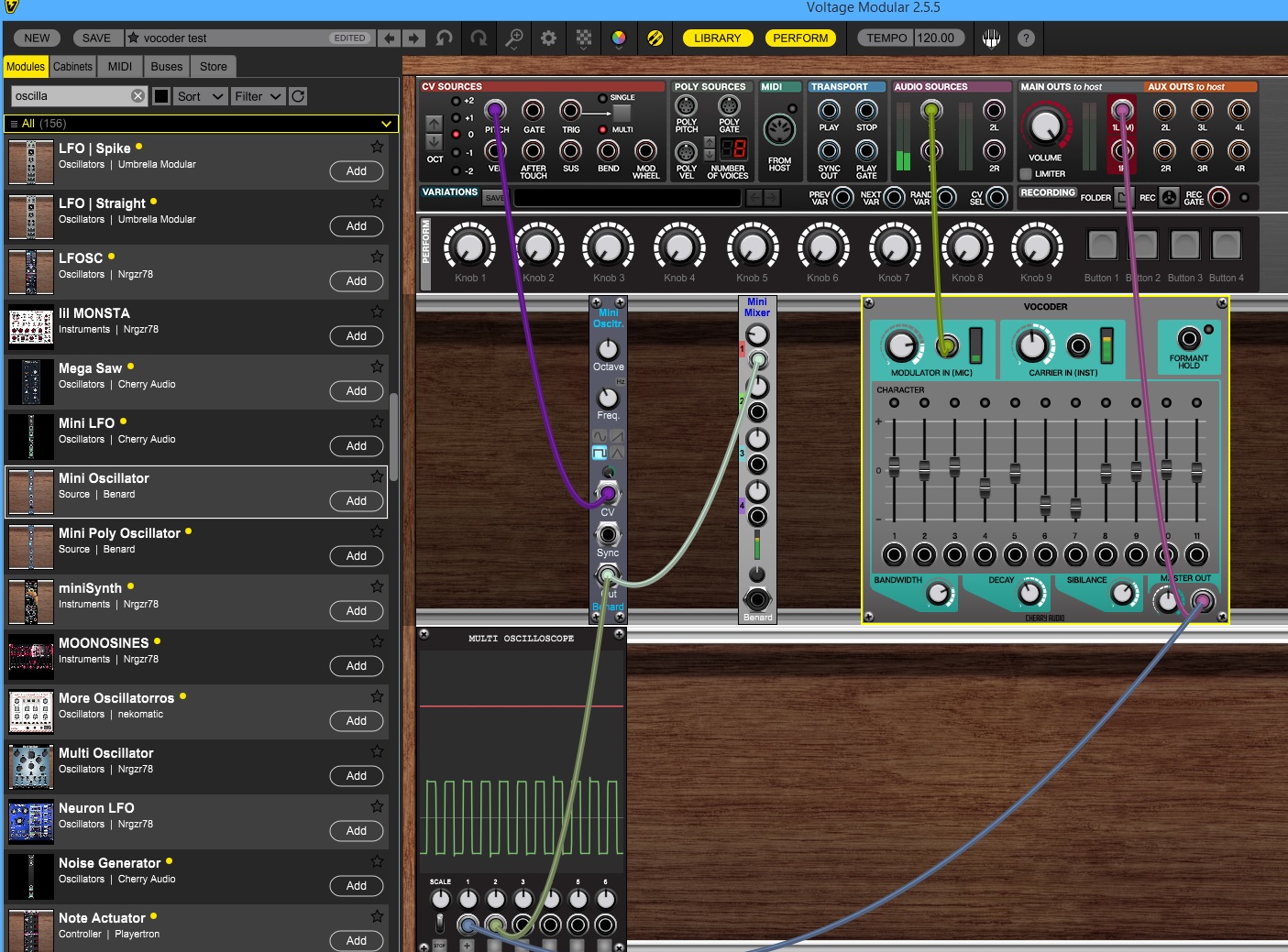This screenshot has width=1288, height=952.
Task: Open the help question mark icon
Action: [1026, 38]
